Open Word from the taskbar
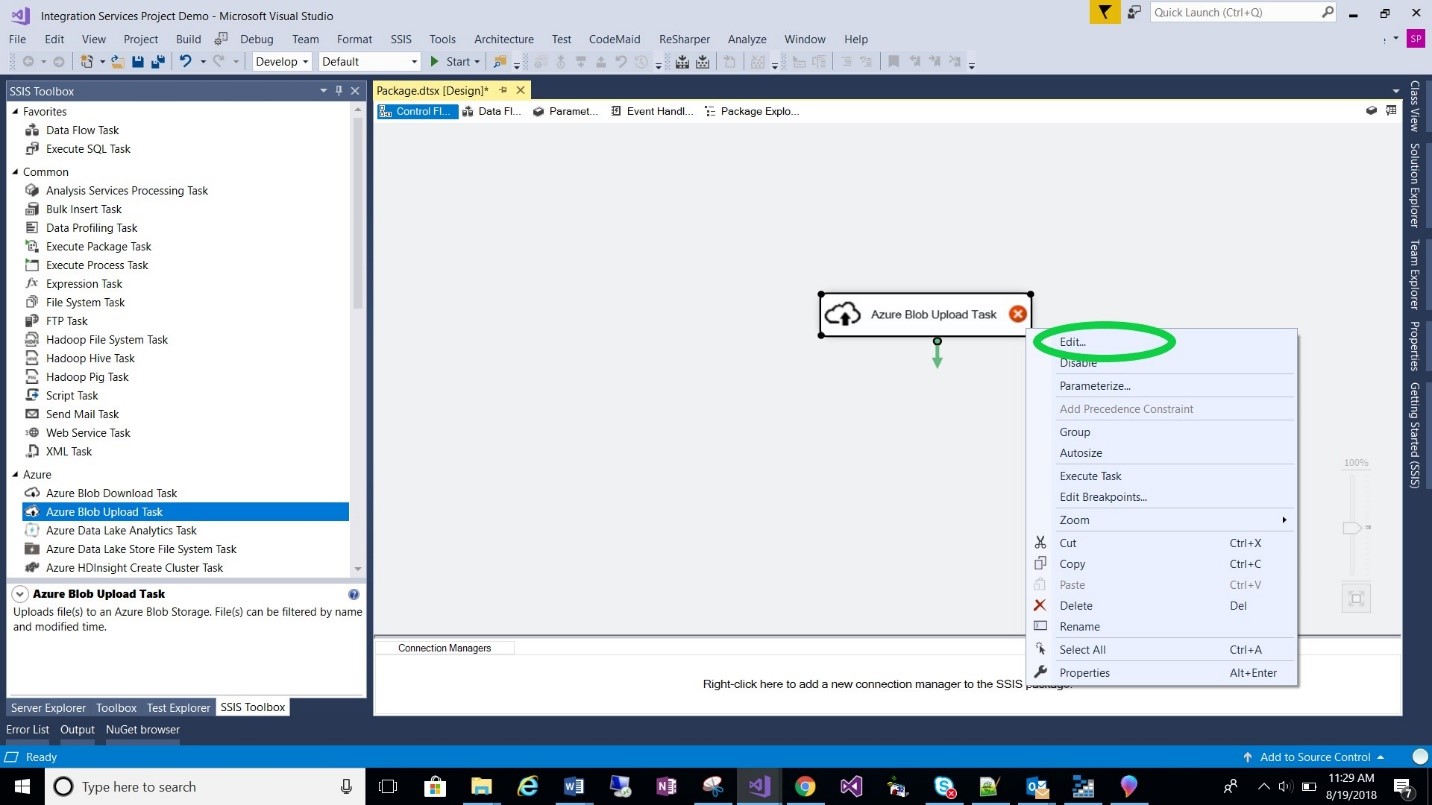 574,786
